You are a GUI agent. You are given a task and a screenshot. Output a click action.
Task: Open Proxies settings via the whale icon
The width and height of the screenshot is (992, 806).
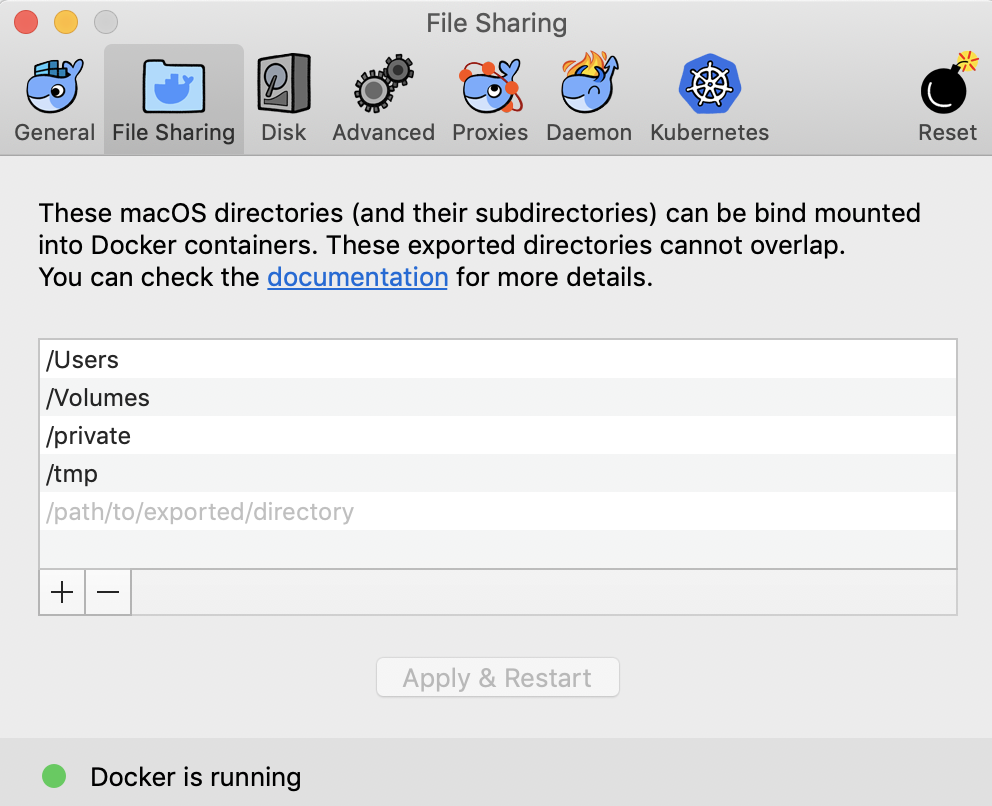pyautogui.click(x=489, y=85)
